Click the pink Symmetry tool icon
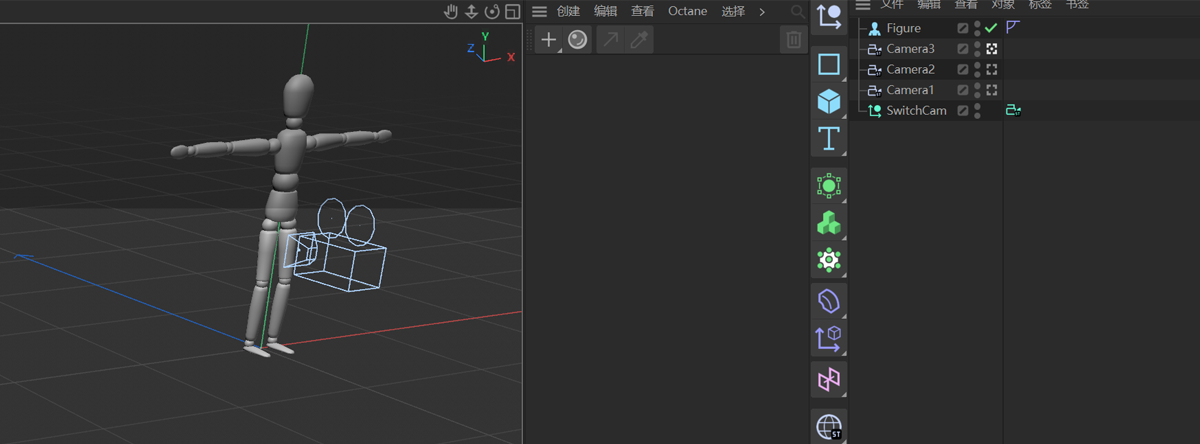Viewport: 1200px width, 444px height. (x=829, y=379)
